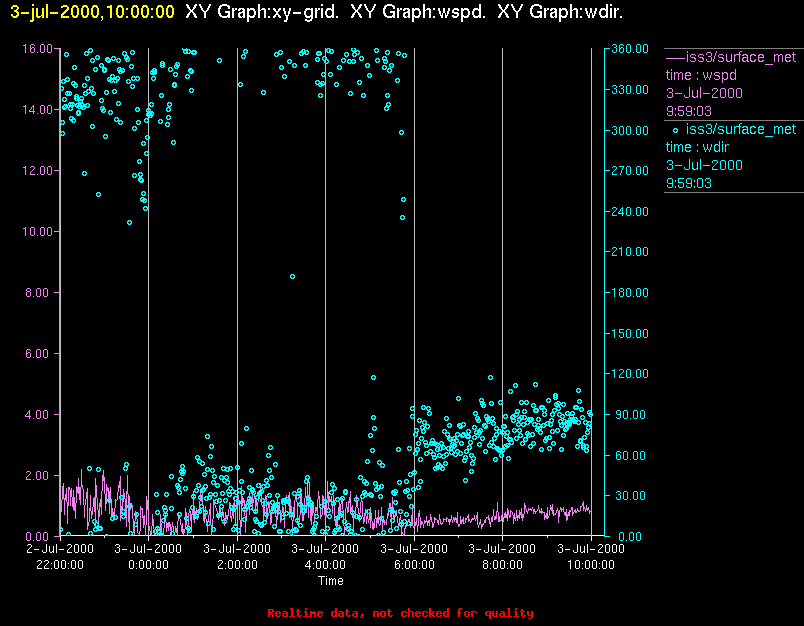Click the yellow timestamp 3-jul-2000,10:00:00
The image size is (804, 626).
tap(92, 12)
